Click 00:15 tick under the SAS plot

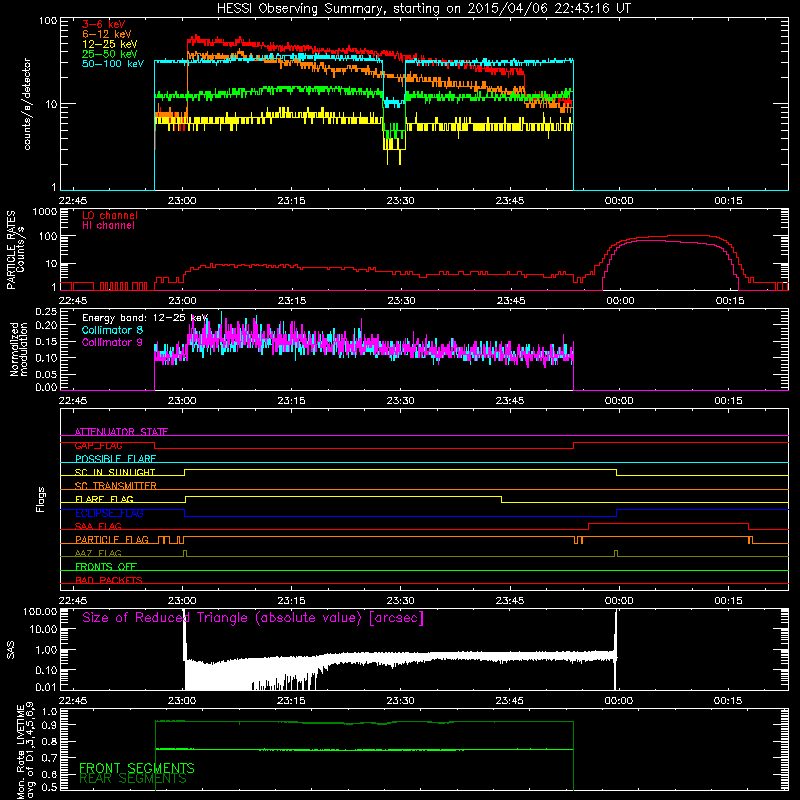pos(728,701)
